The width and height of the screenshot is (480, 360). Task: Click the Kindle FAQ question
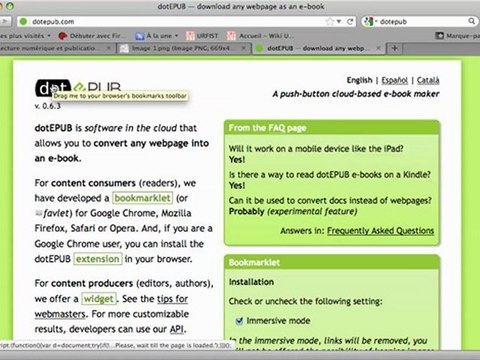pyautogui.click(x=330, y=175)
